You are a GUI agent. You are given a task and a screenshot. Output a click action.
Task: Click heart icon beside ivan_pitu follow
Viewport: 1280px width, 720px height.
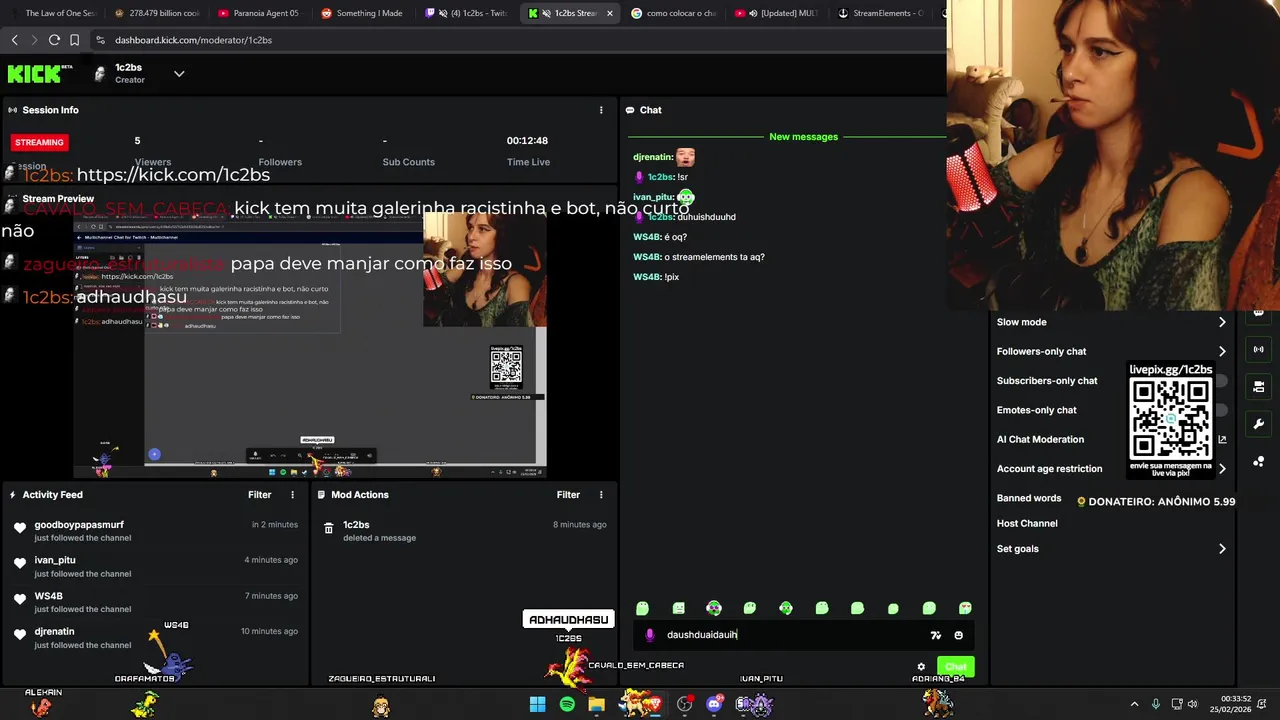(x=20, y=563)
